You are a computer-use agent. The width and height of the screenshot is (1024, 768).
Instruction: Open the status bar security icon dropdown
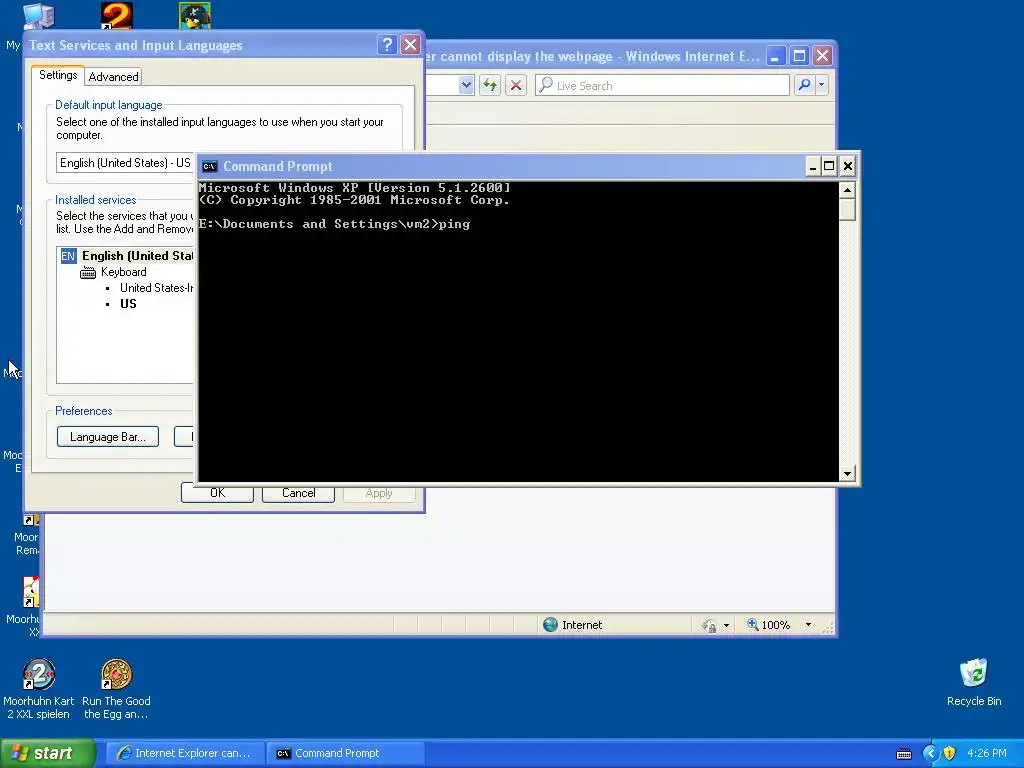[726, 626]
